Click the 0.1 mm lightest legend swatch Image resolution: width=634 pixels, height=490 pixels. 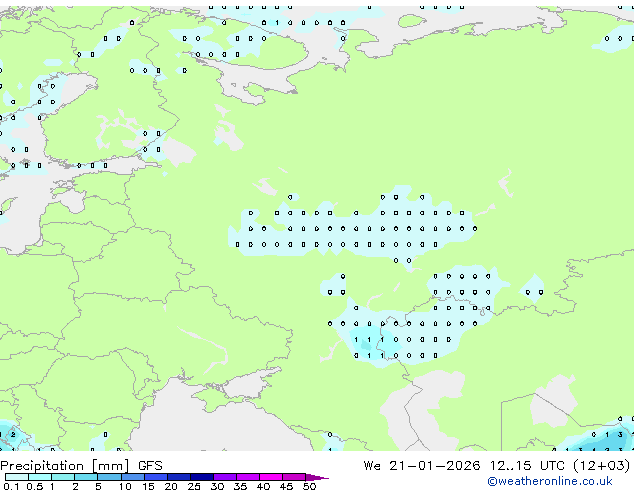17,477
